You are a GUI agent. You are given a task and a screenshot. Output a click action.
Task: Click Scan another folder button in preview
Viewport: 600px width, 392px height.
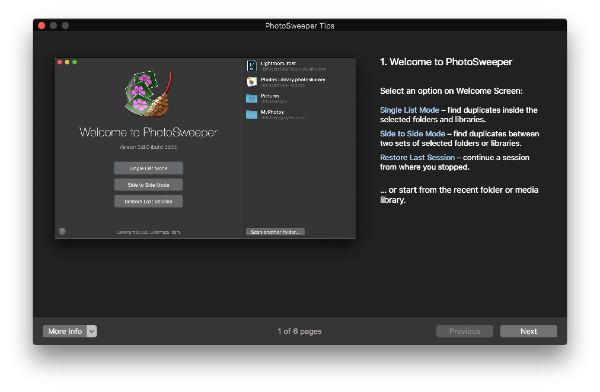[x=276, y=232]
